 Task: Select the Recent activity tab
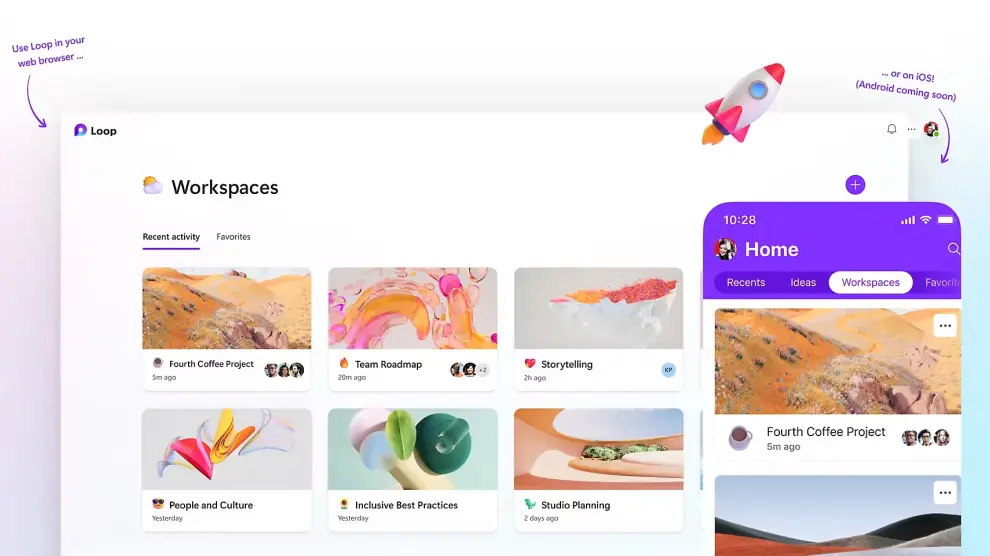[x=171, y=237]
